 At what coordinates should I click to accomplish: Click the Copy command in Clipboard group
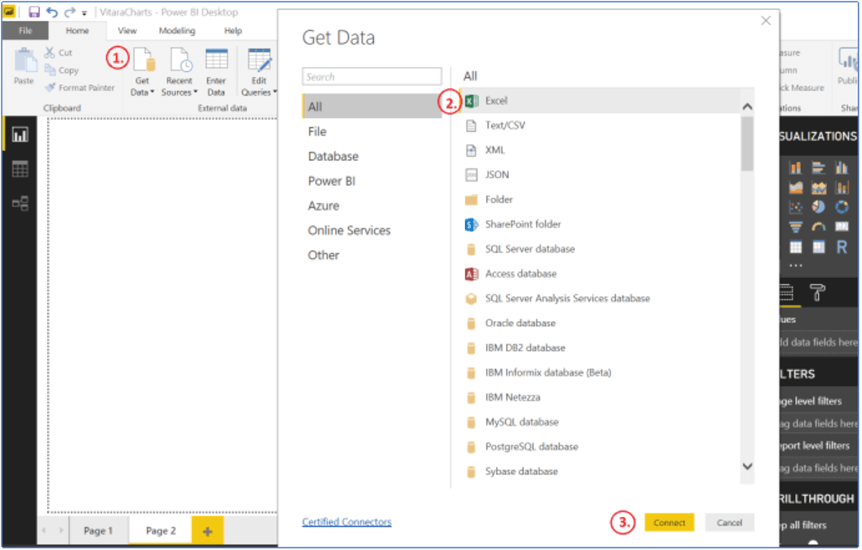tap(62, 70)
